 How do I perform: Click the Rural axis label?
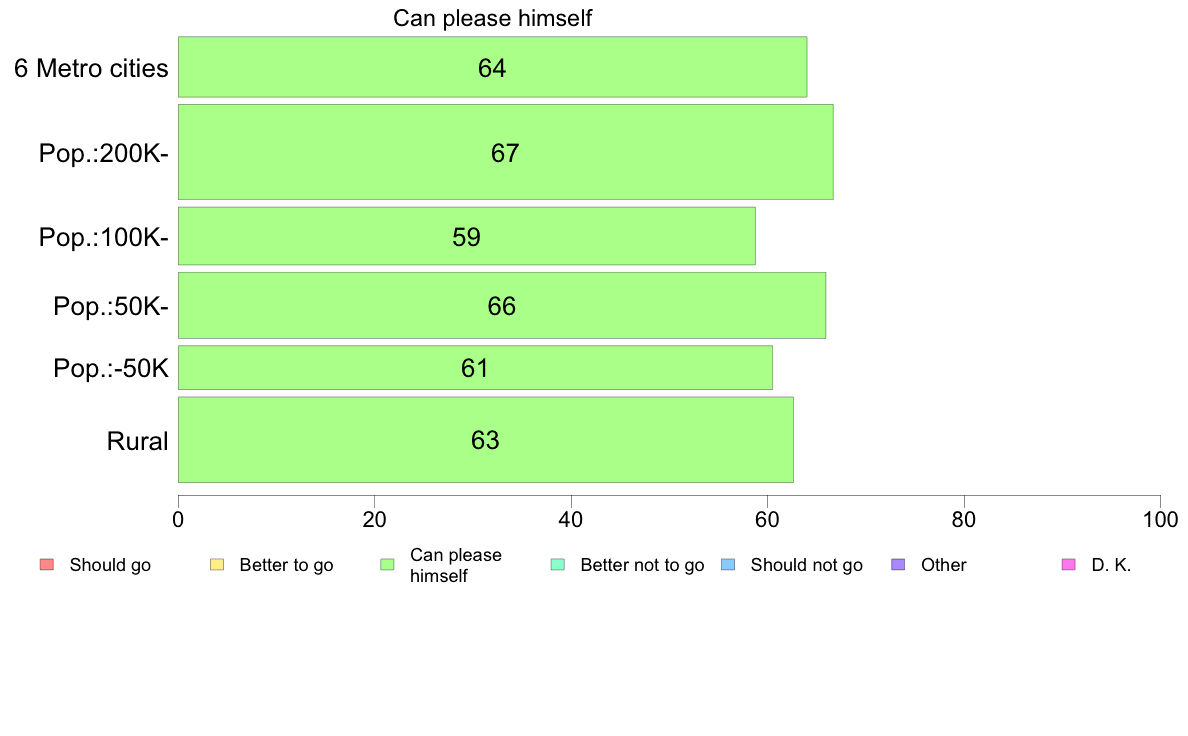point(137,441)
